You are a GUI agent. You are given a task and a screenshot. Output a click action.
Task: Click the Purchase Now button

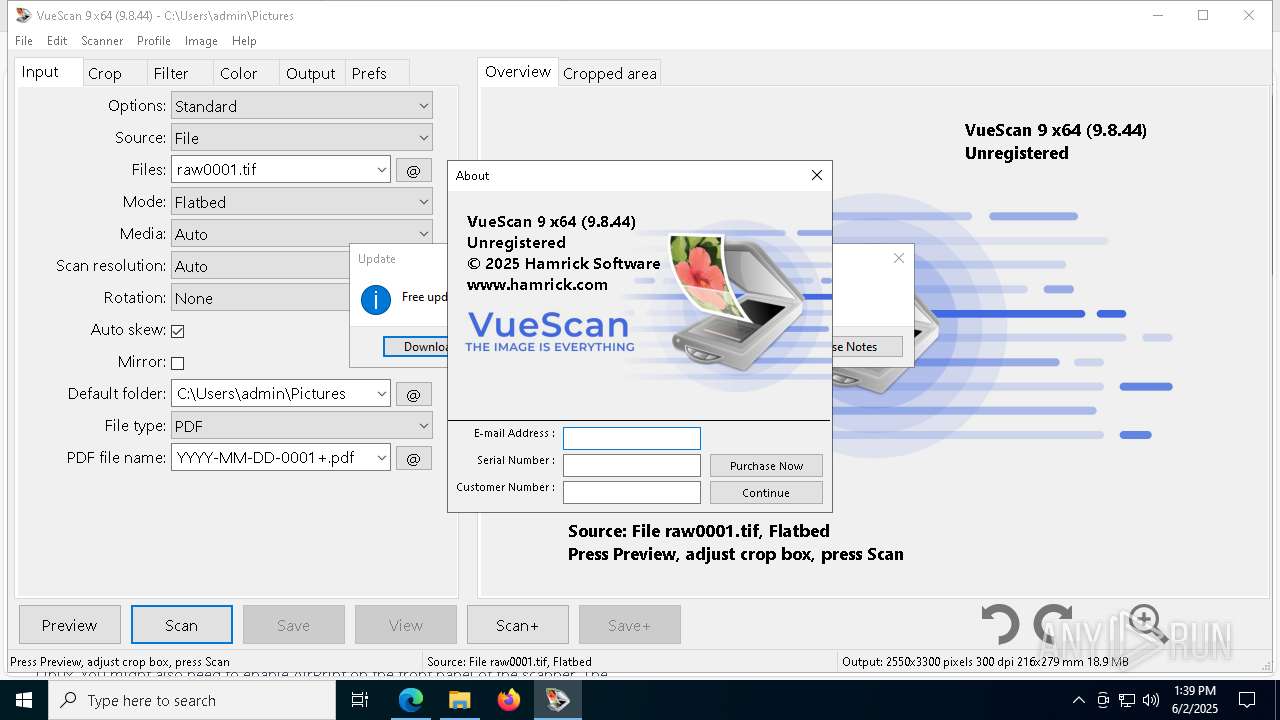766,466
